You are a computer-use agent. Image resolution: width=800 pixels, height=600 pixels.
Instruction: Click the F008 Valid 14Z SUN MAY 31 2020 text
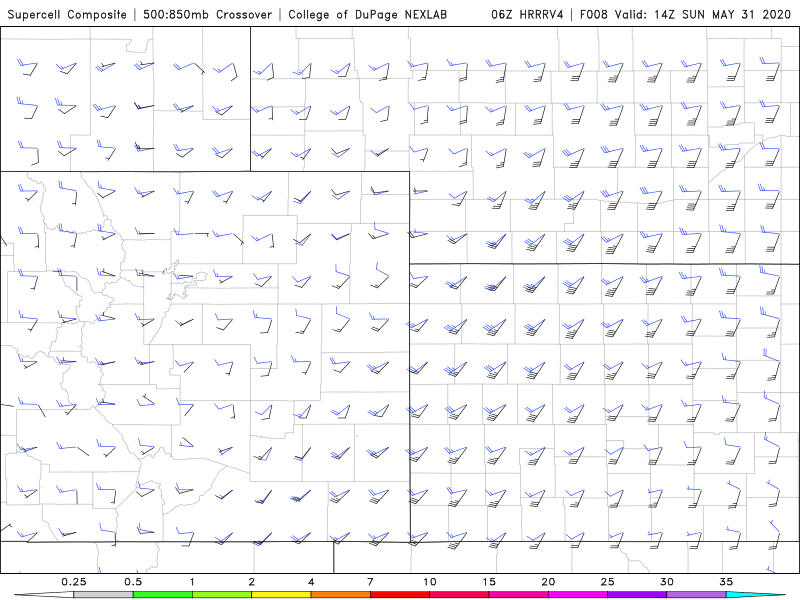pos(685,14)
